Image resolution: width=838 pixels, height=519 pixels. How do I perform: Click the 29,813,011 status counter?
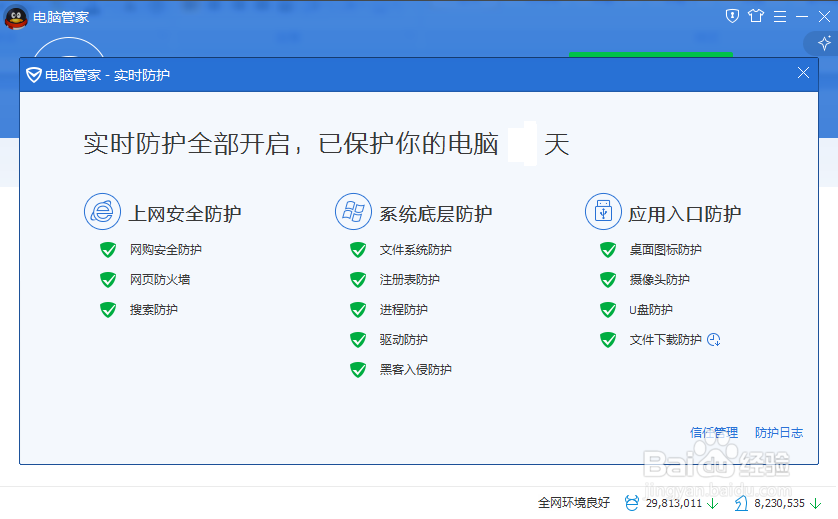pyautogui.click(x=673, y=503)
